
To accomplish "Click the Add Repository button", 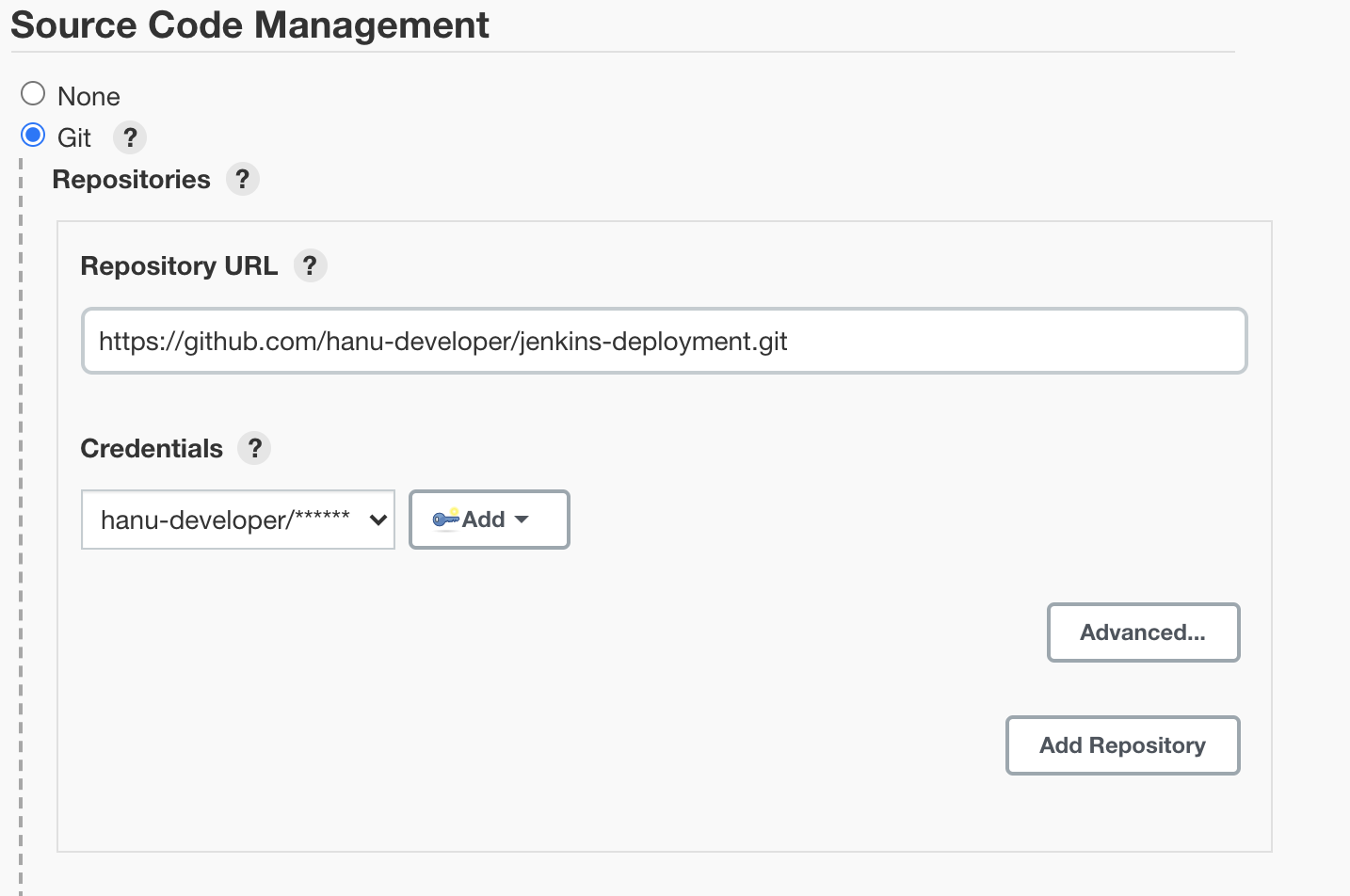I will coord(1122,745).
